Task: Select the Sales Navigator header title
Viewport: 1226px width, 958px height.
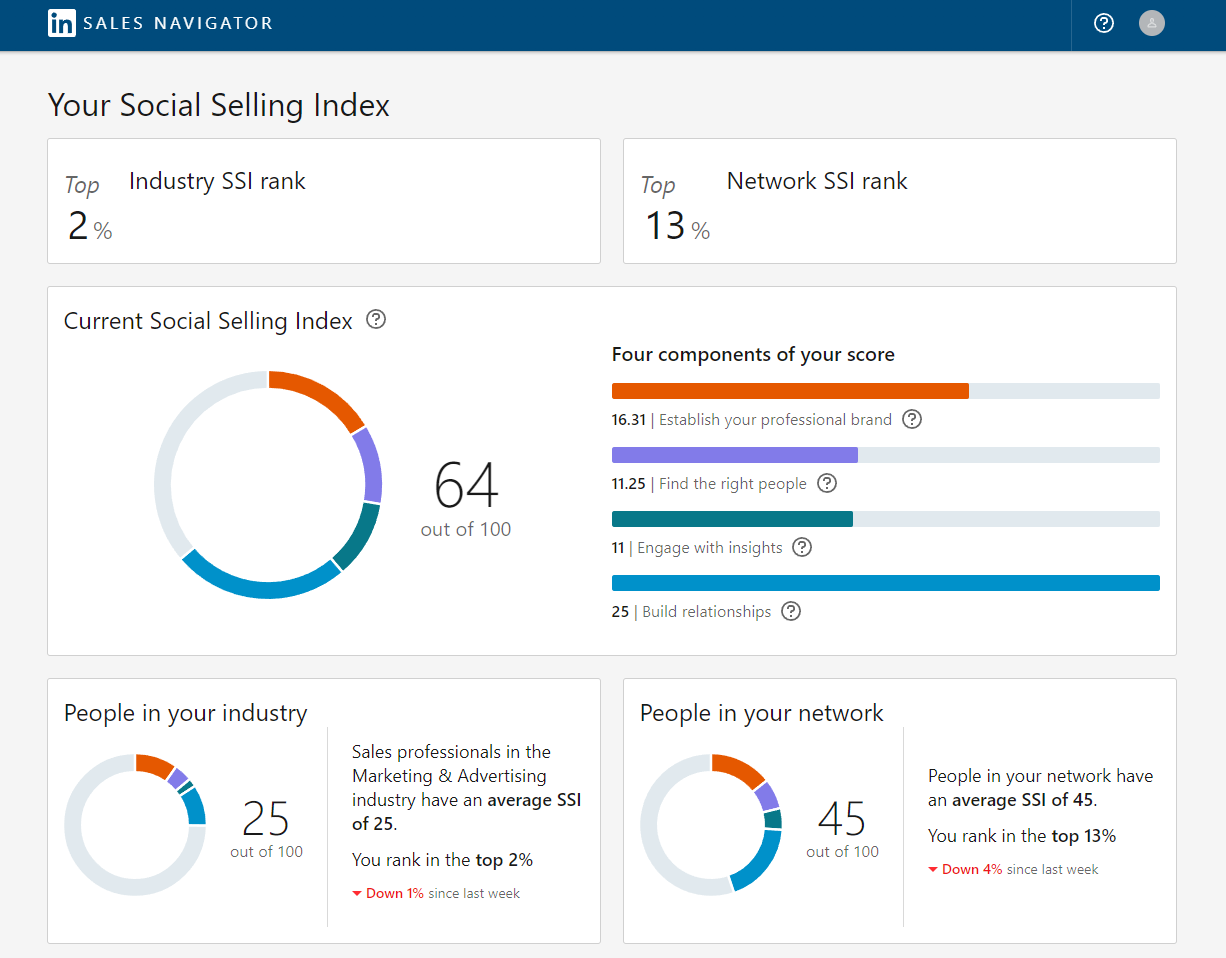Action: 176,22
